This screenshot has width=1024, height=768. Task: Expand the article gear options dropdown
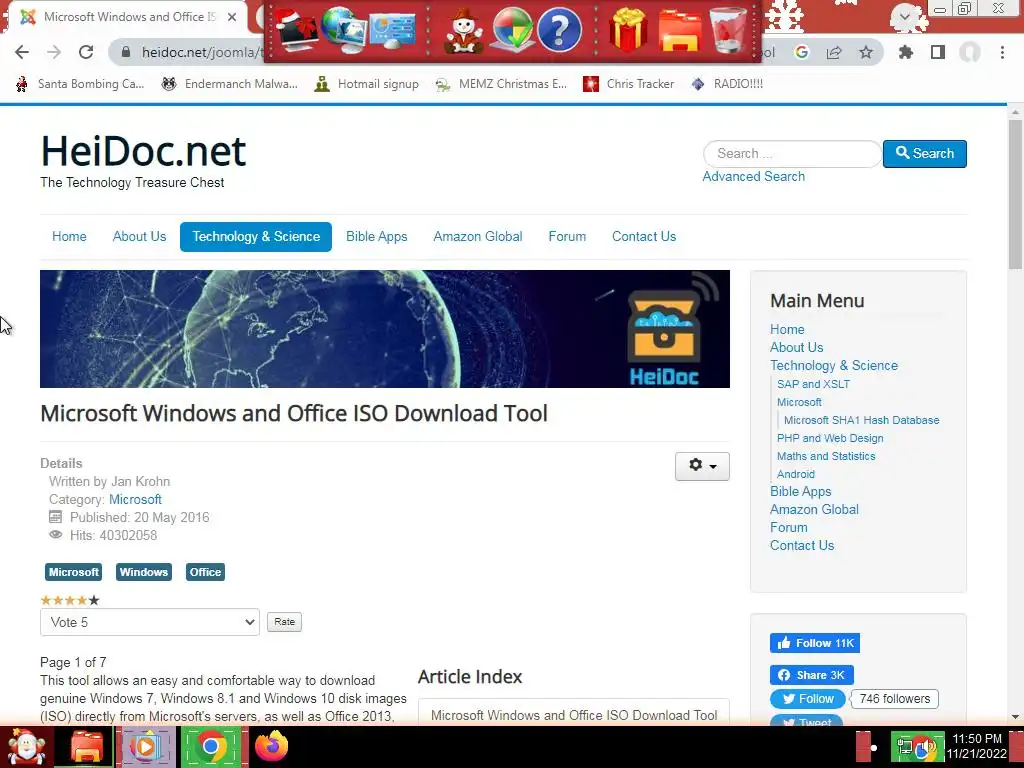[702, 466]
